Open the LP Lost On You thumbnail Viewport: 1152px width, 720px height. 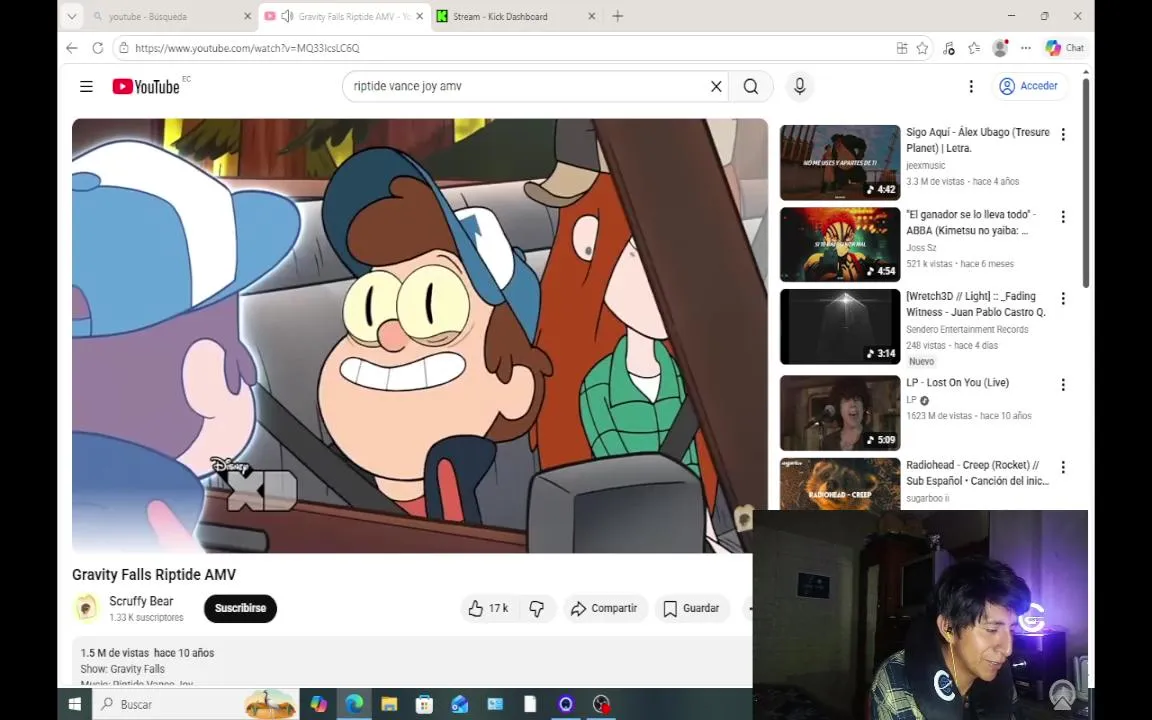(x=840, y=413)
